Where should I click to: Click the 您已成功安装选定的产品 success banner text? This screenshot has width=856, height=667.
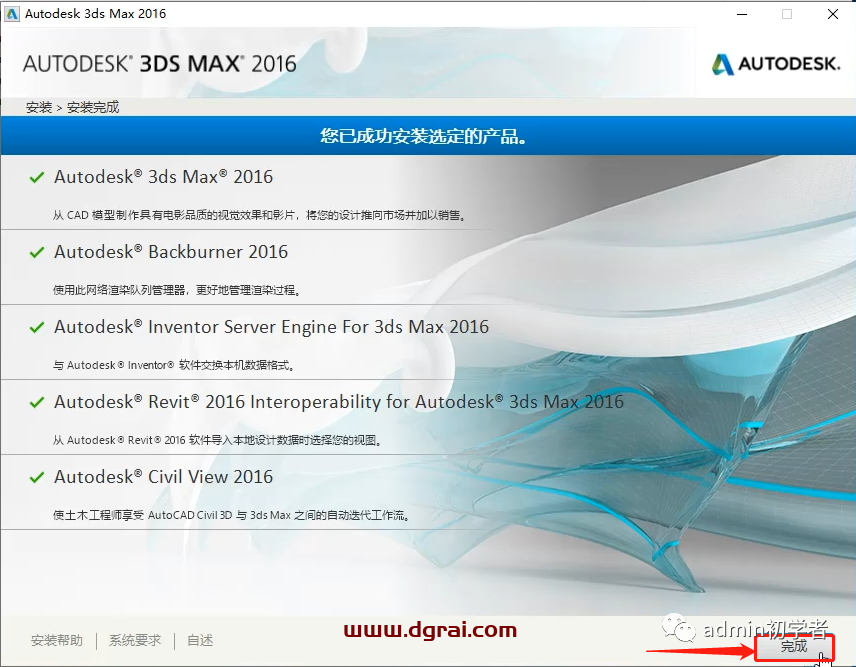(423, 136)
